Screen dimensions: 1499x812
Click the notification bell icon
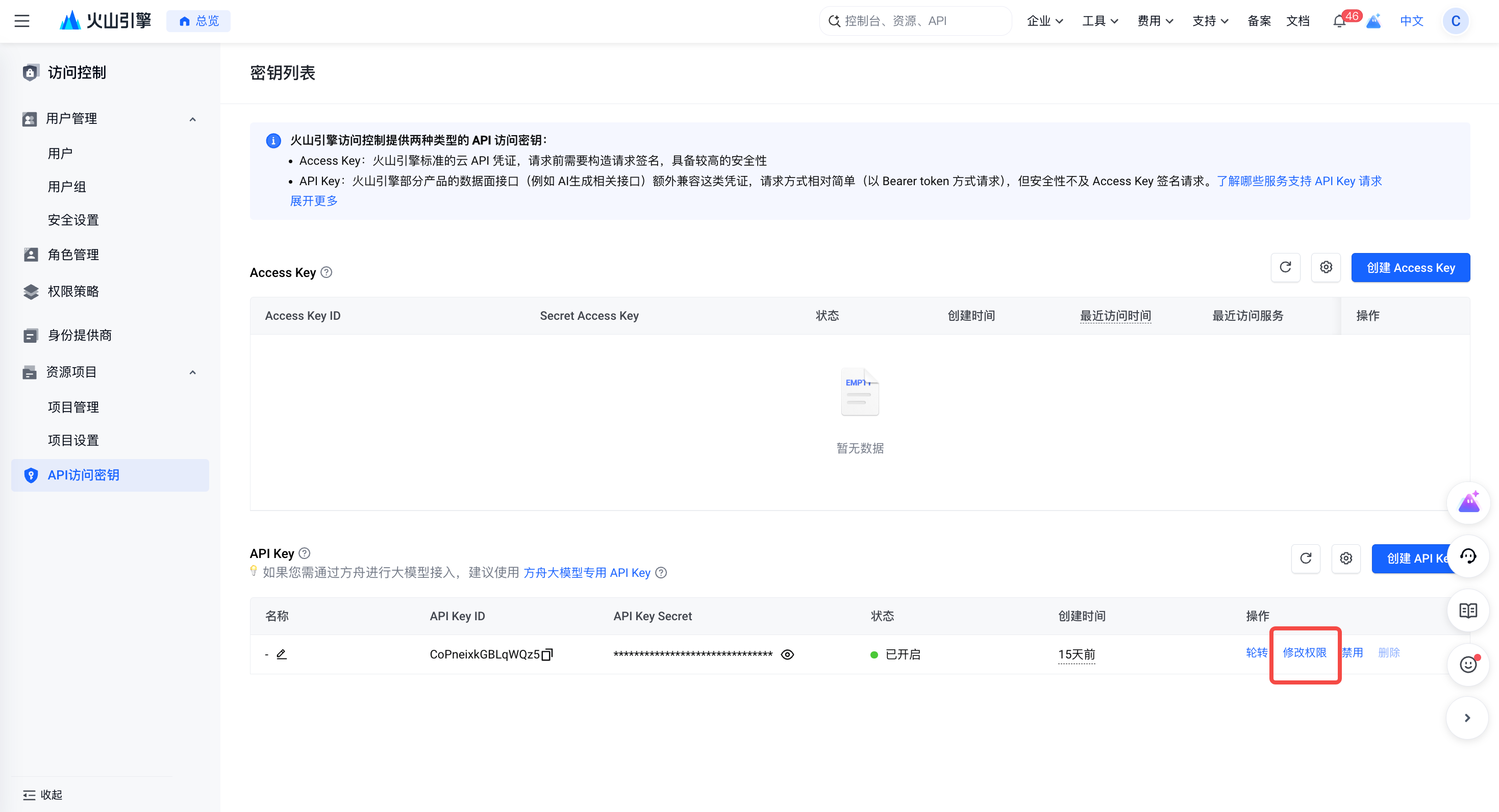coord(1339,21)
